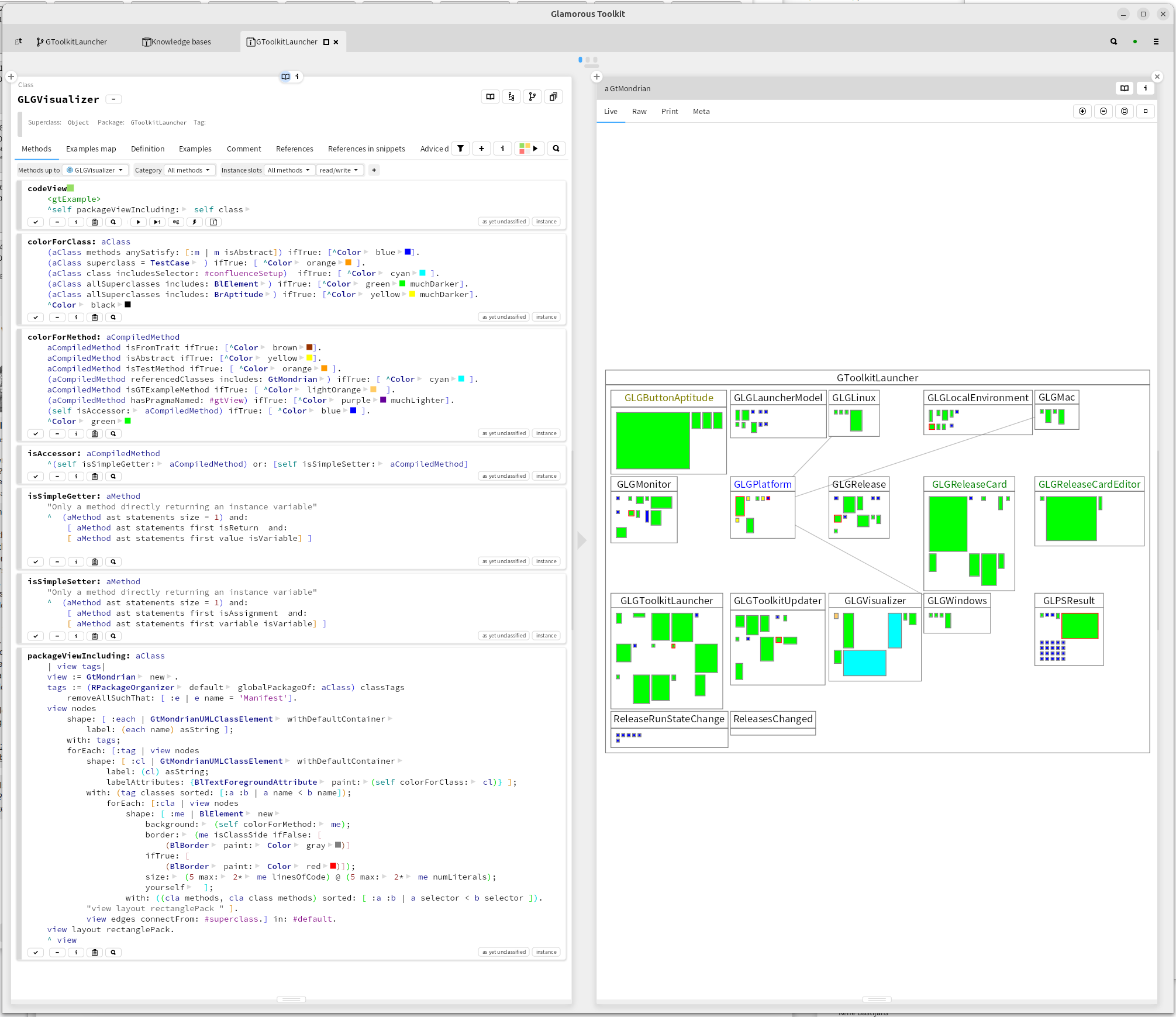The image size is (1176, 1017).
Task: Click the run examples colored-squares play button
Action: tap(529, 149)
